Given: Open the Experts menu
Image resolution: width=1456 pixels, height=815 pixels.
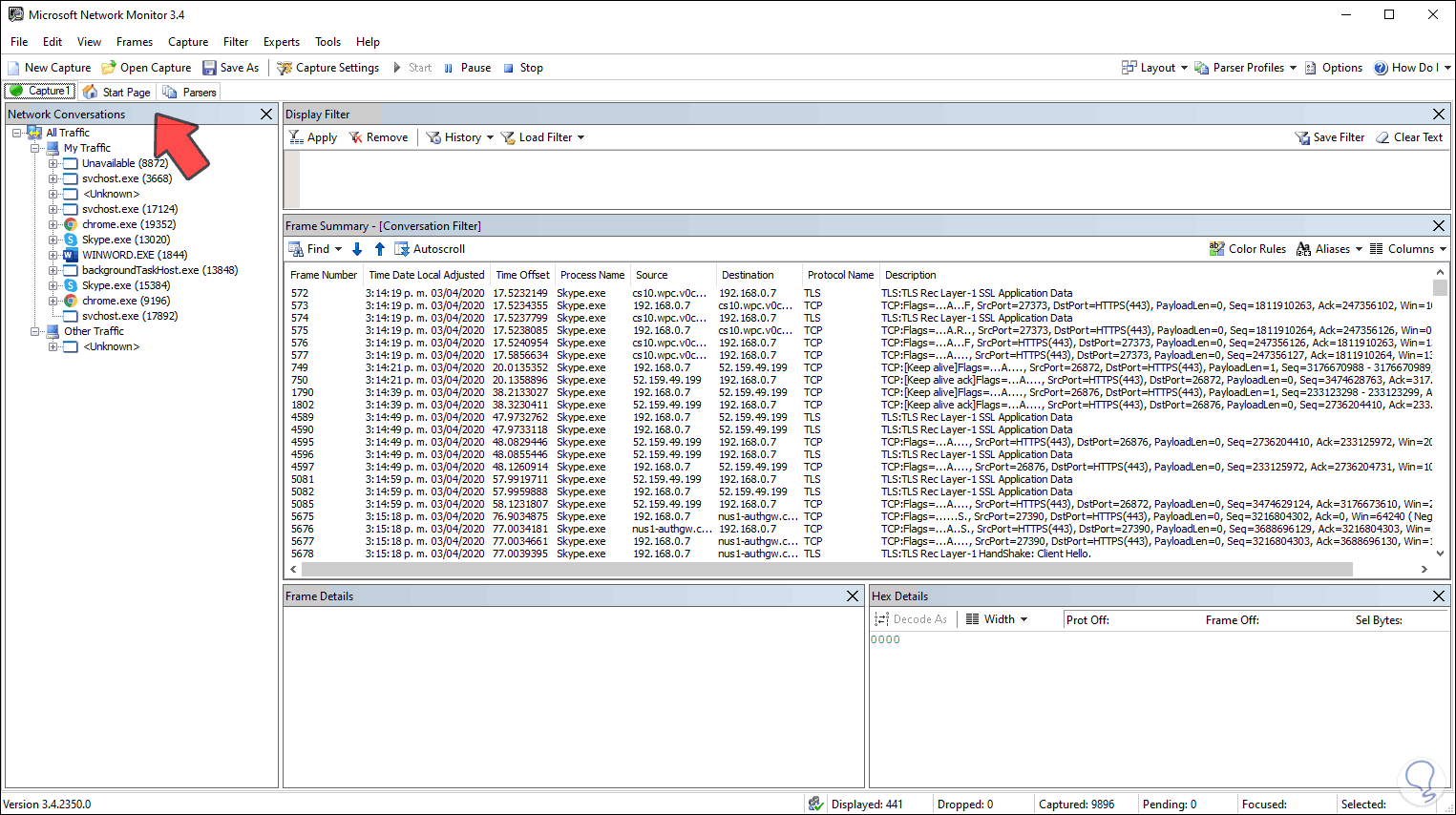Looking at the screenshot, I should click(282, 42).
